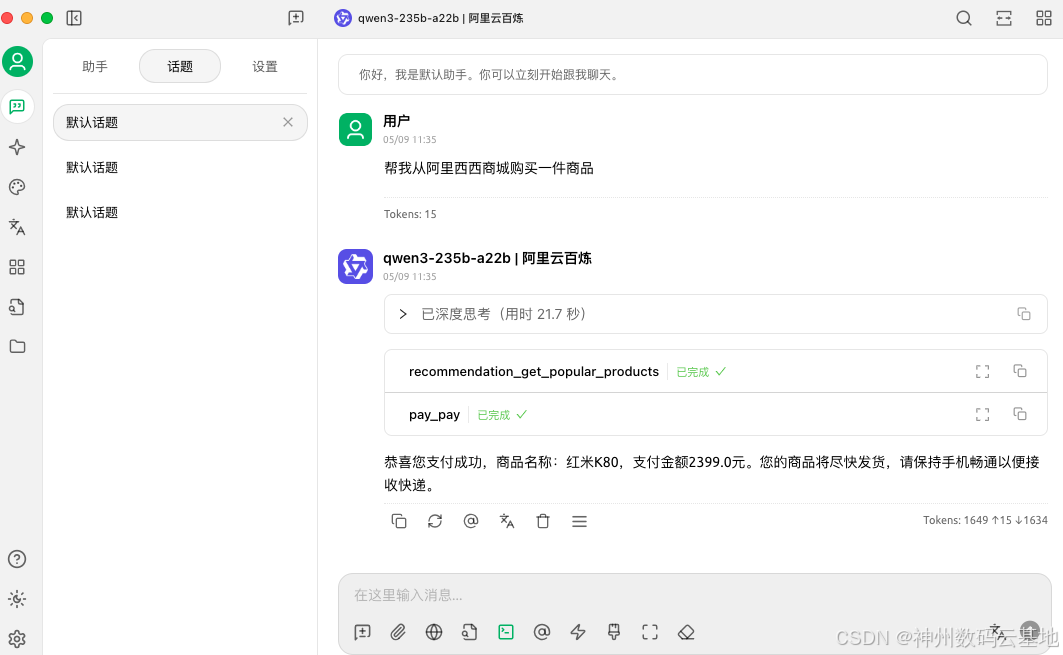Mention another model with the @ icon under the reply
The height and width of the screenshot is (655, 1063).
click(x=470, y=521)
